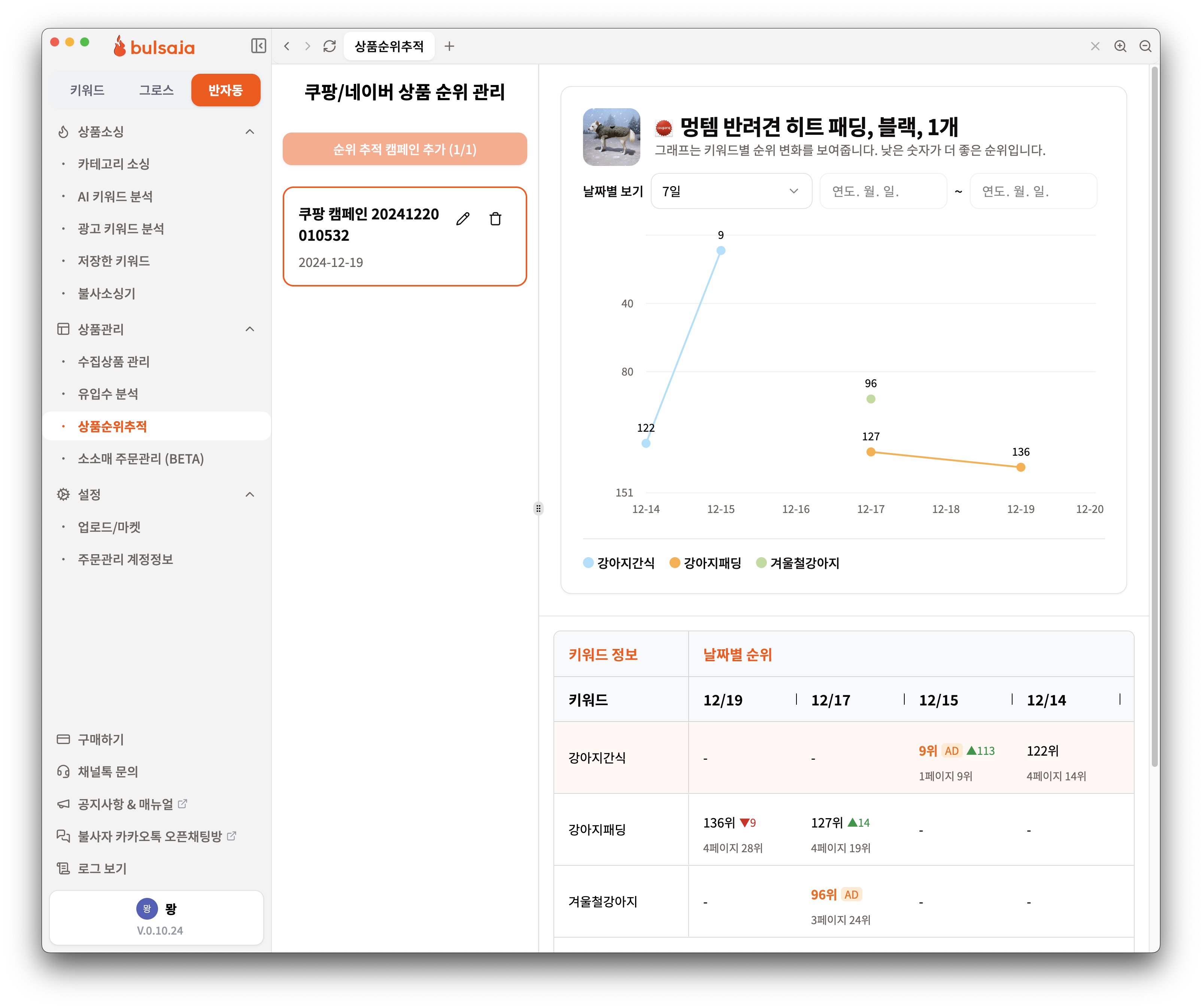Click the zoom out magnifier icon
This screenshot has width=1202, height=1008.
[1145, 46]
